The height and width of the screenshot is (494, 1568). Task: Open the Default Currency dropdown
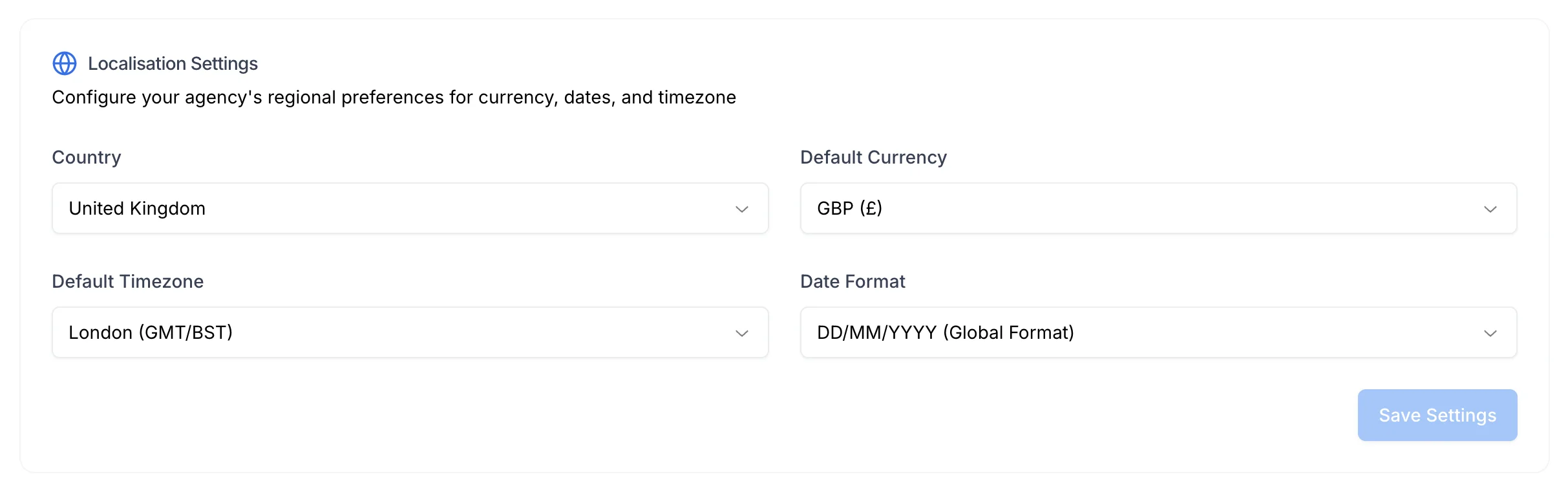click(x=1157, y=208)
